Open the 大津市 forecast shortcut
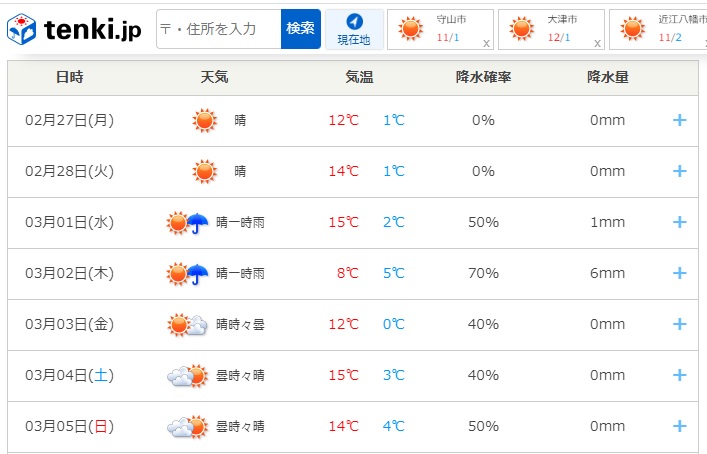The width and height of the screenshot is (707, 454). click(x=547, y=29)
